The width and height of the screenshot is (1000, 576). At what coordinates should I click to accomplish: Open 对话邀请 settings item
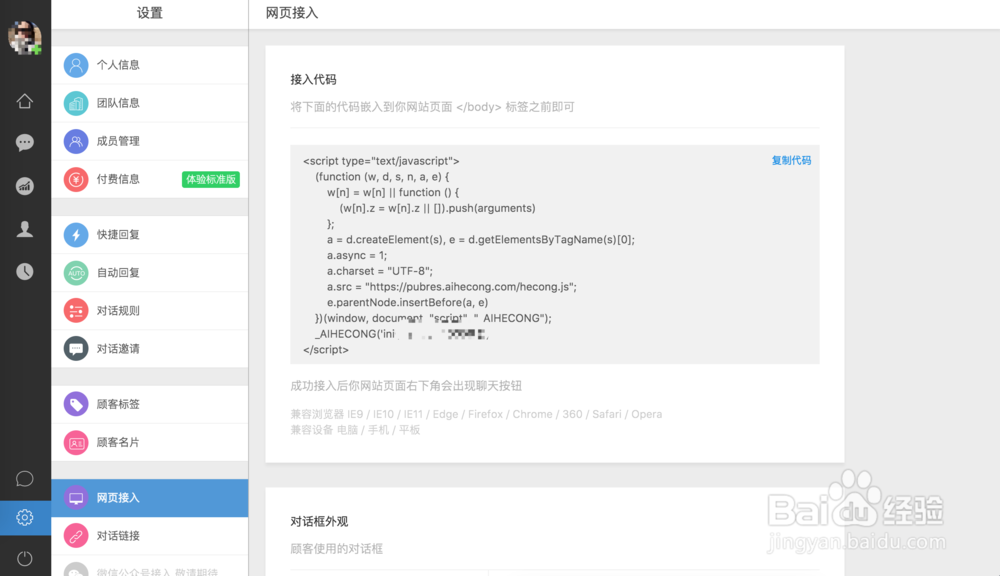[x=150, y=349]
